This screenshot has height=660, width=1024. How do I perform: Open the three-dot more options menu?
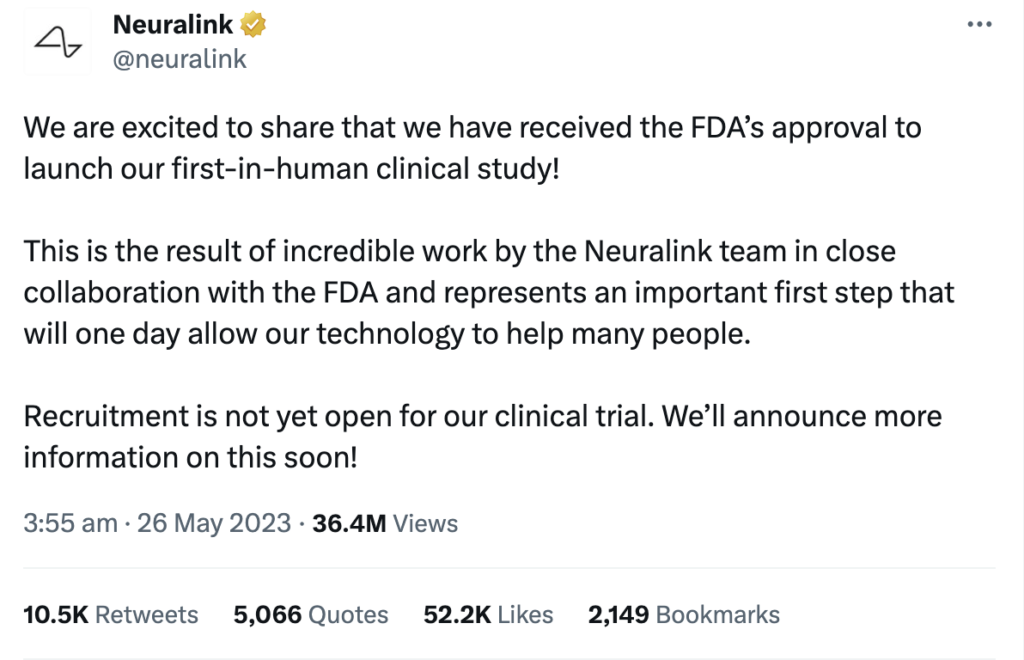pyautogui.click(x=980, y=25)
